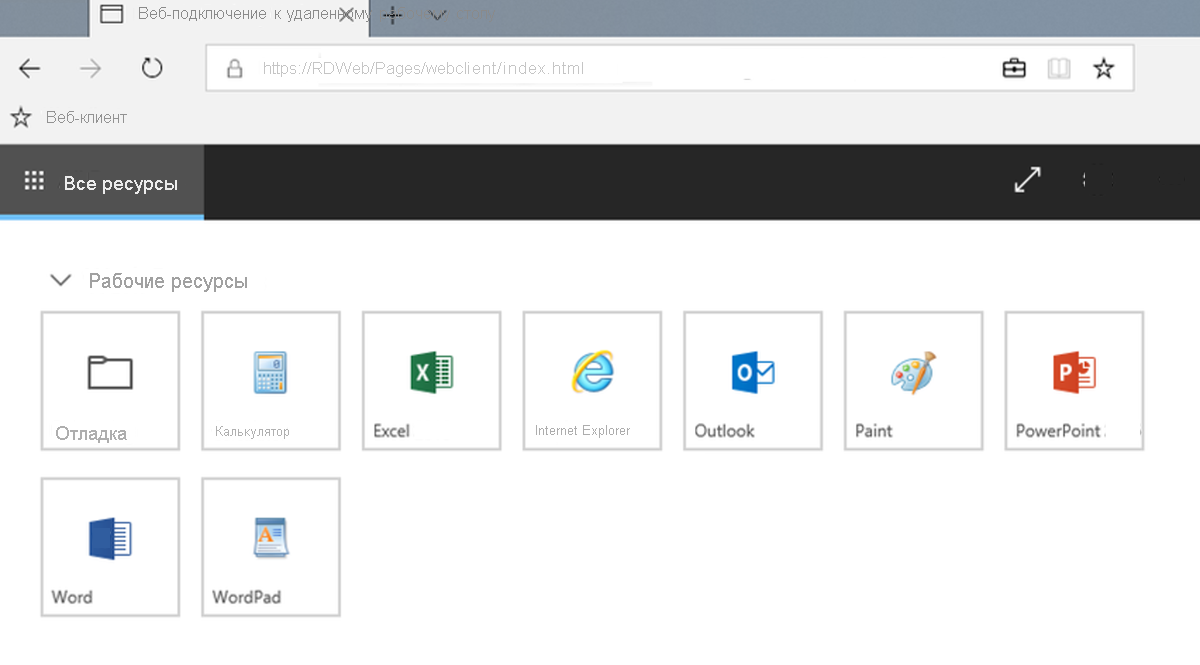The width and height of the screenshot is (1200, 665).
Task: Click the RDWeb URL address field
Action: coord(600,68)
